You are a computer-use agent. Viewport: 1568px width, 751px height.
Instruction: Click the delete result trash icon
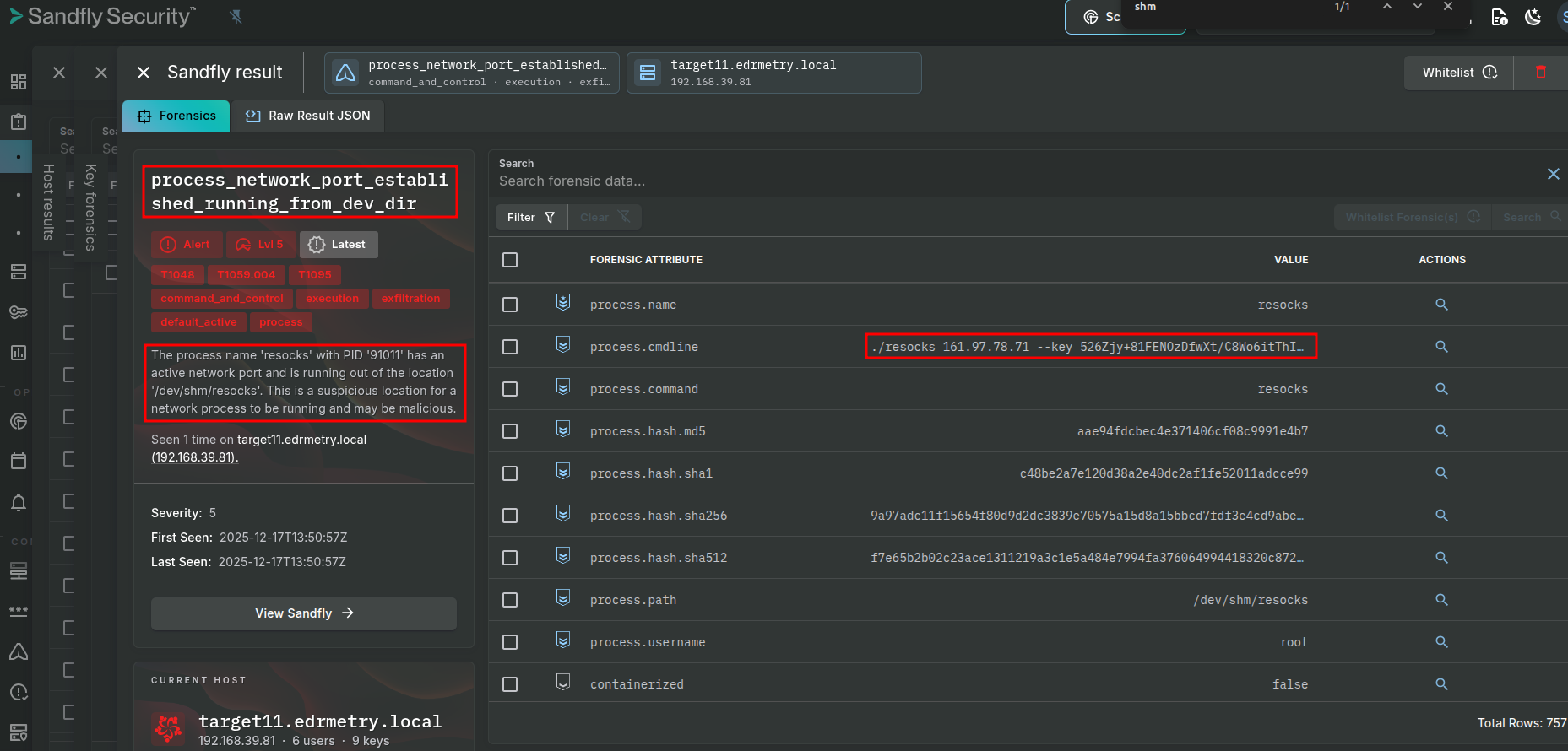coord(1540,73)
